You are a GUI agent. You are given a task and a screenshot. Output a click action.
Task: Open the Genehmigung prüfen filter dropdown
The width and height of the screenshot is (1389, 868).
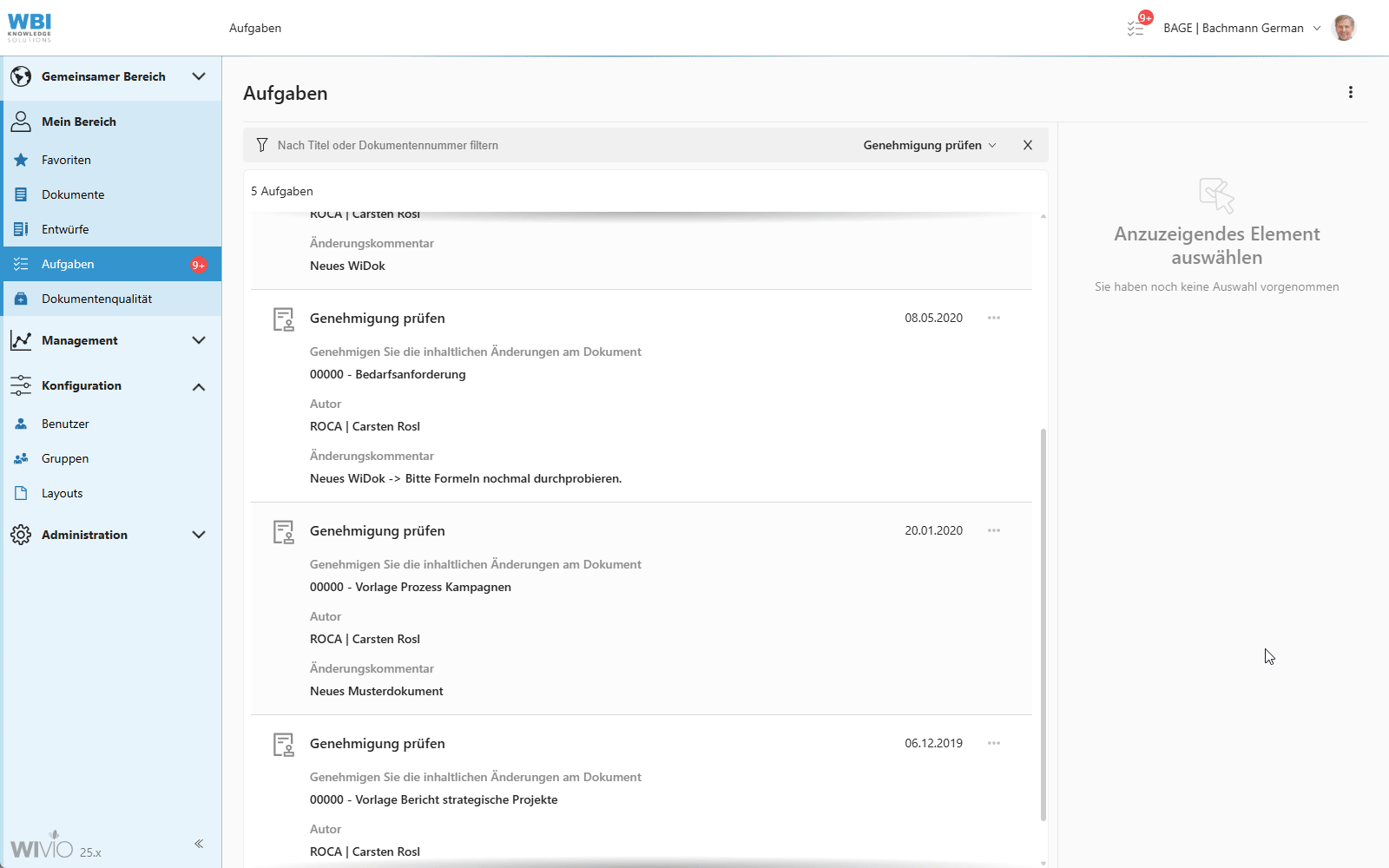tap(929, 145)
